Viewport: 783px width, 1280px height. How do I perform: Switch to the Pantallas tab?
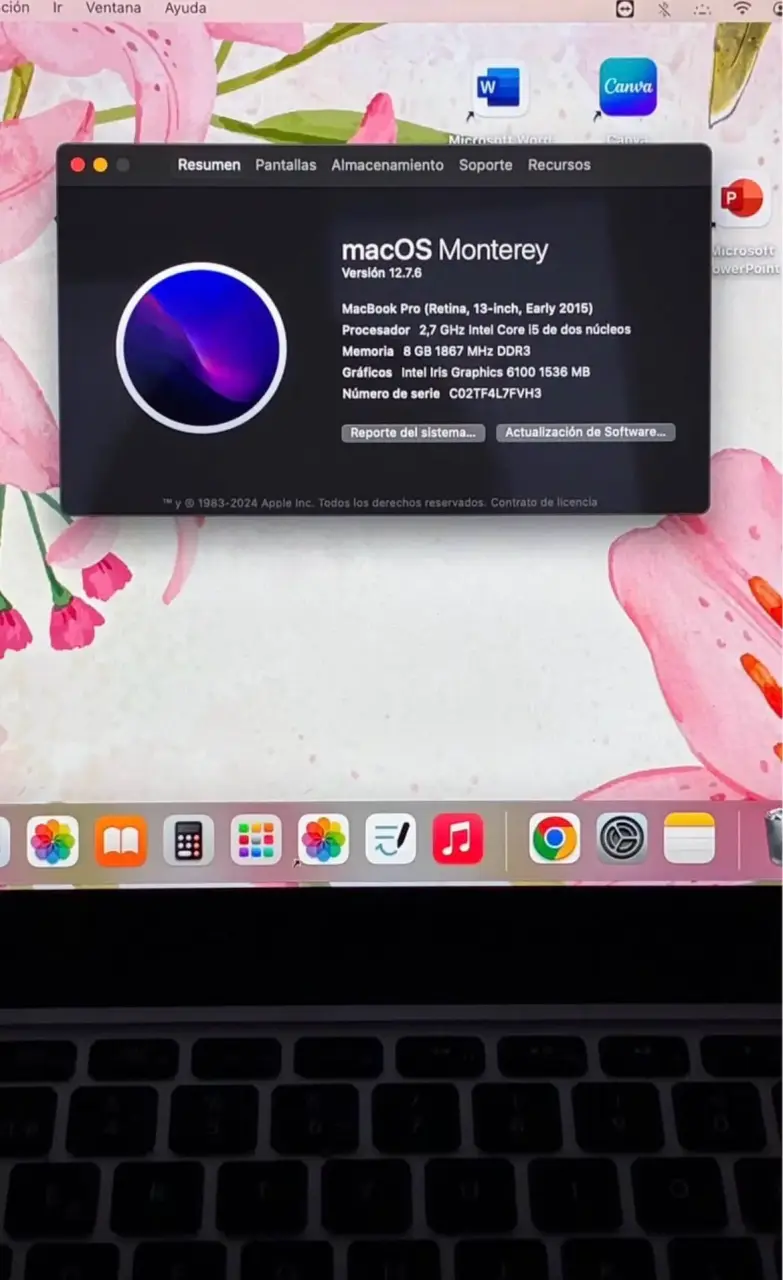286,165
